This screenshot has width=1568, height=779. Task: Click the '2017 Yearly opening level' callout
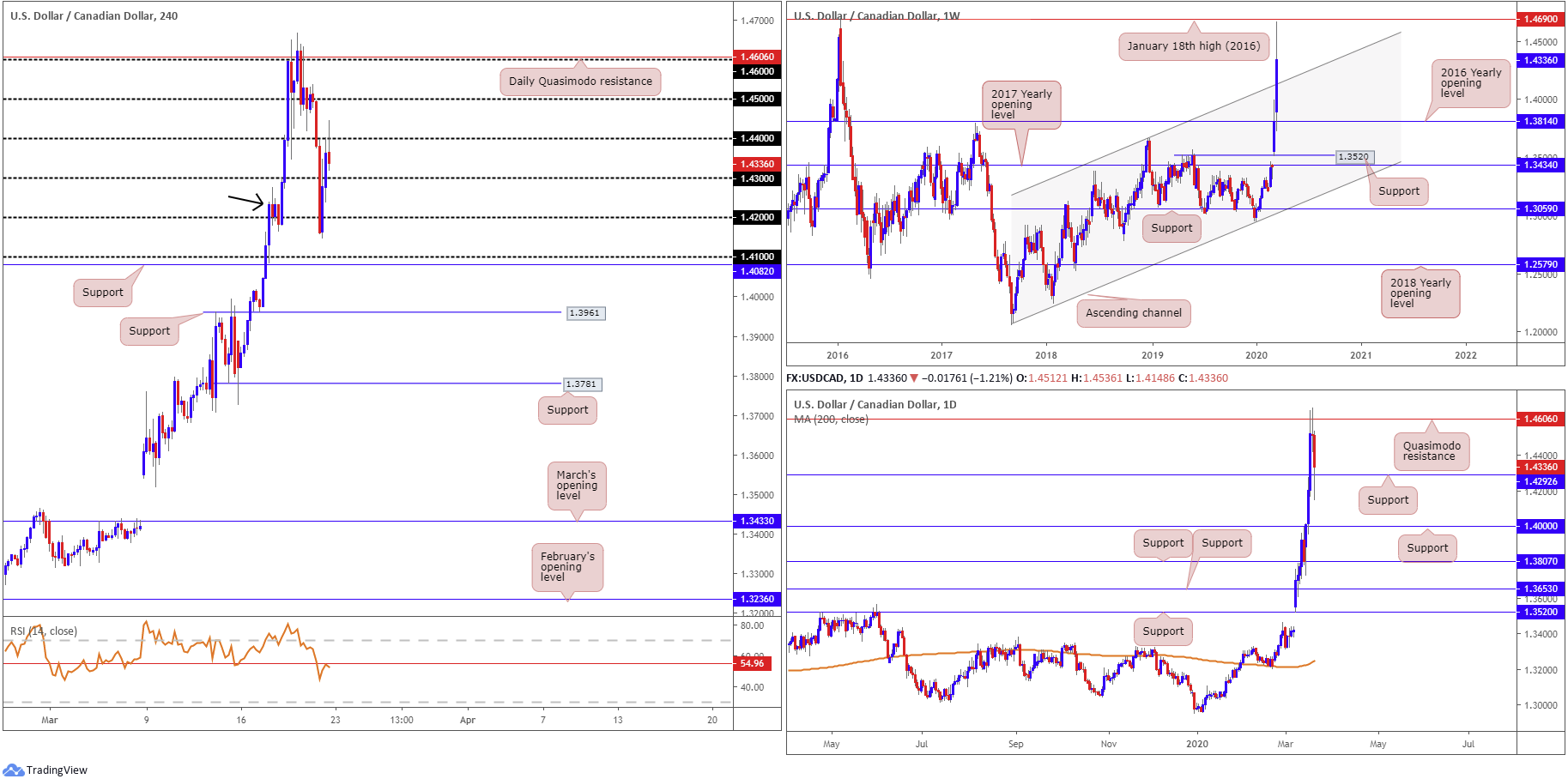point(1021,105)
